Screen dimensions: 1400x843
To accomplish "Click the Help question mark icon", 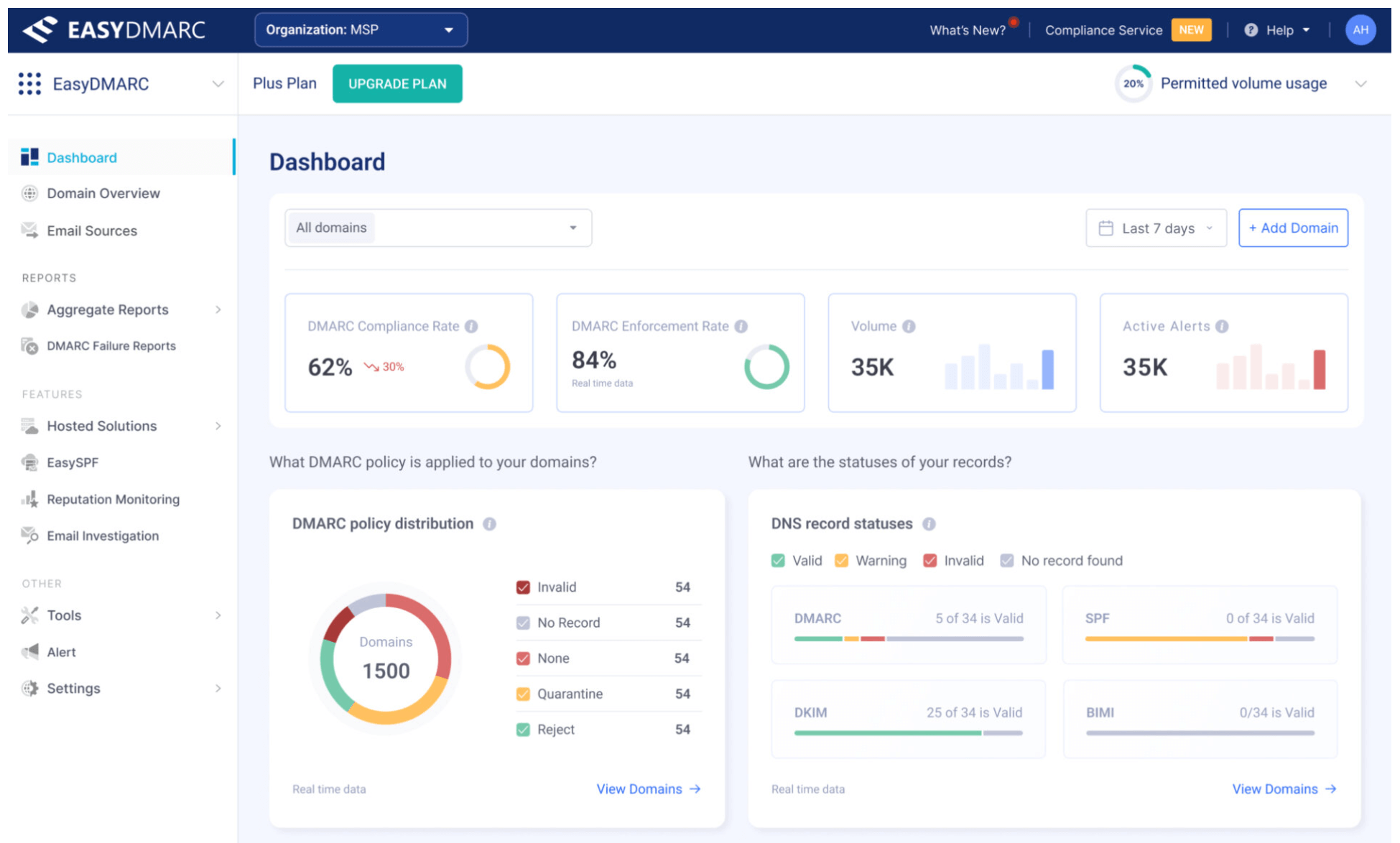I will 1251,30.
